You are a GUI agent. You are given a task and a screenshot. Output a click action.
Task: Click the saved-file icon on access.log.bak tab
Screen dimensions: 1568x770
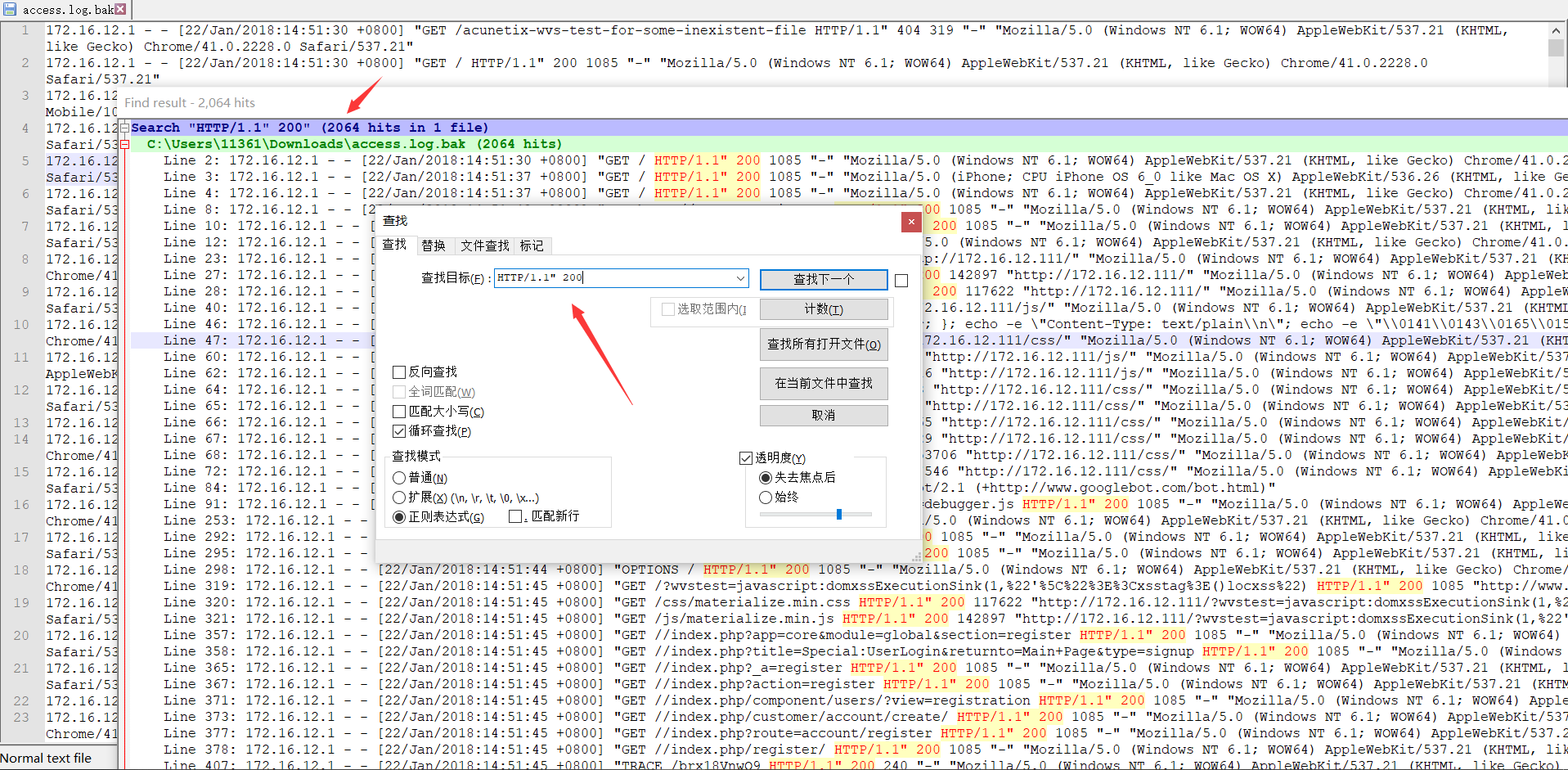point(10,9)
